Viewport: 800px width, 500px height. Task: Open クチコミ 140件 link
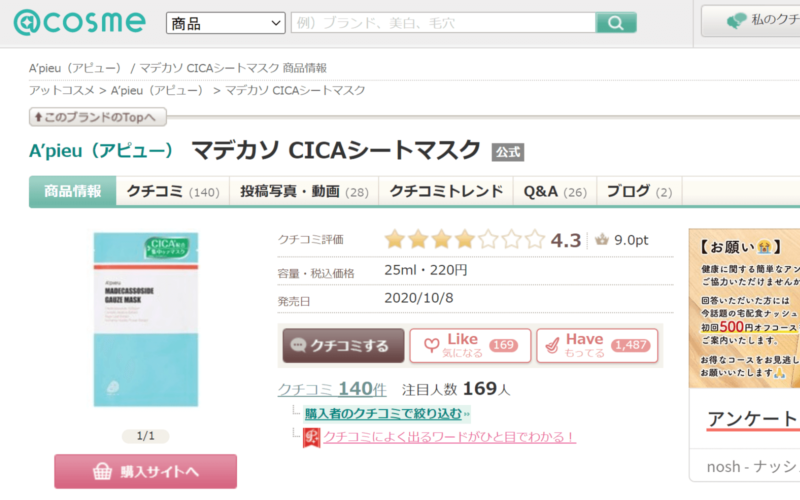[332, 389]
